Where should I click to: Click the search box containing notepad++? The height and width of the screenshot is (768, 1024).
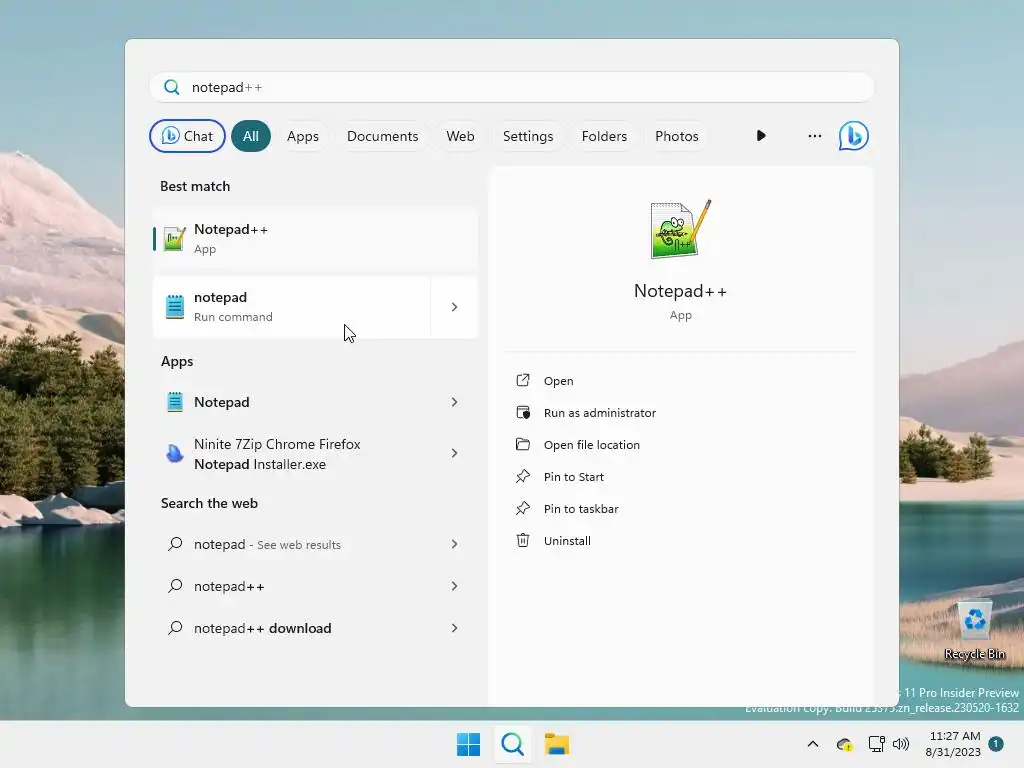(511, 87)
